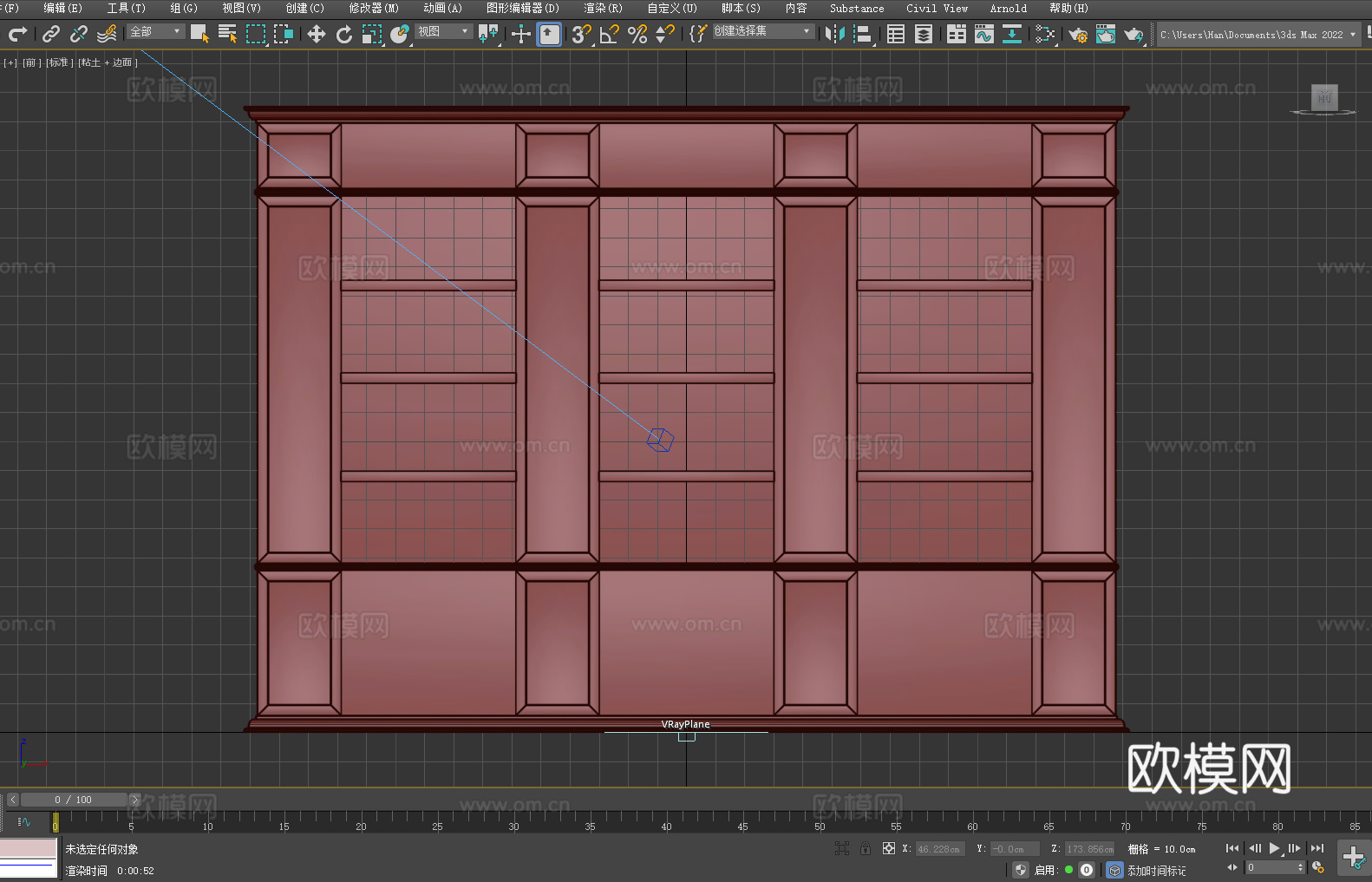Open the selection filter 全部 dropdown
The image size is (1372, 882).
pyautogui.click(x=155, y=31)
